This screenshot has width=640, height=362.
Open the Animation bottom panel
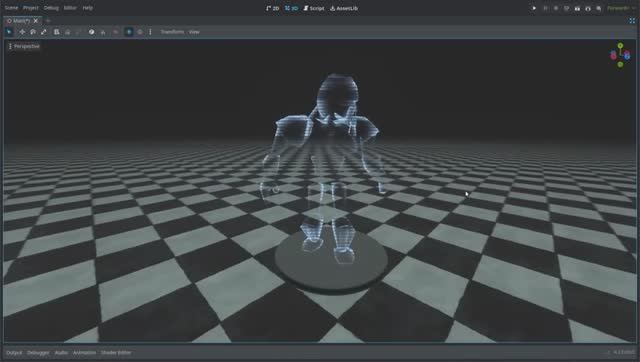pos(84,353)
